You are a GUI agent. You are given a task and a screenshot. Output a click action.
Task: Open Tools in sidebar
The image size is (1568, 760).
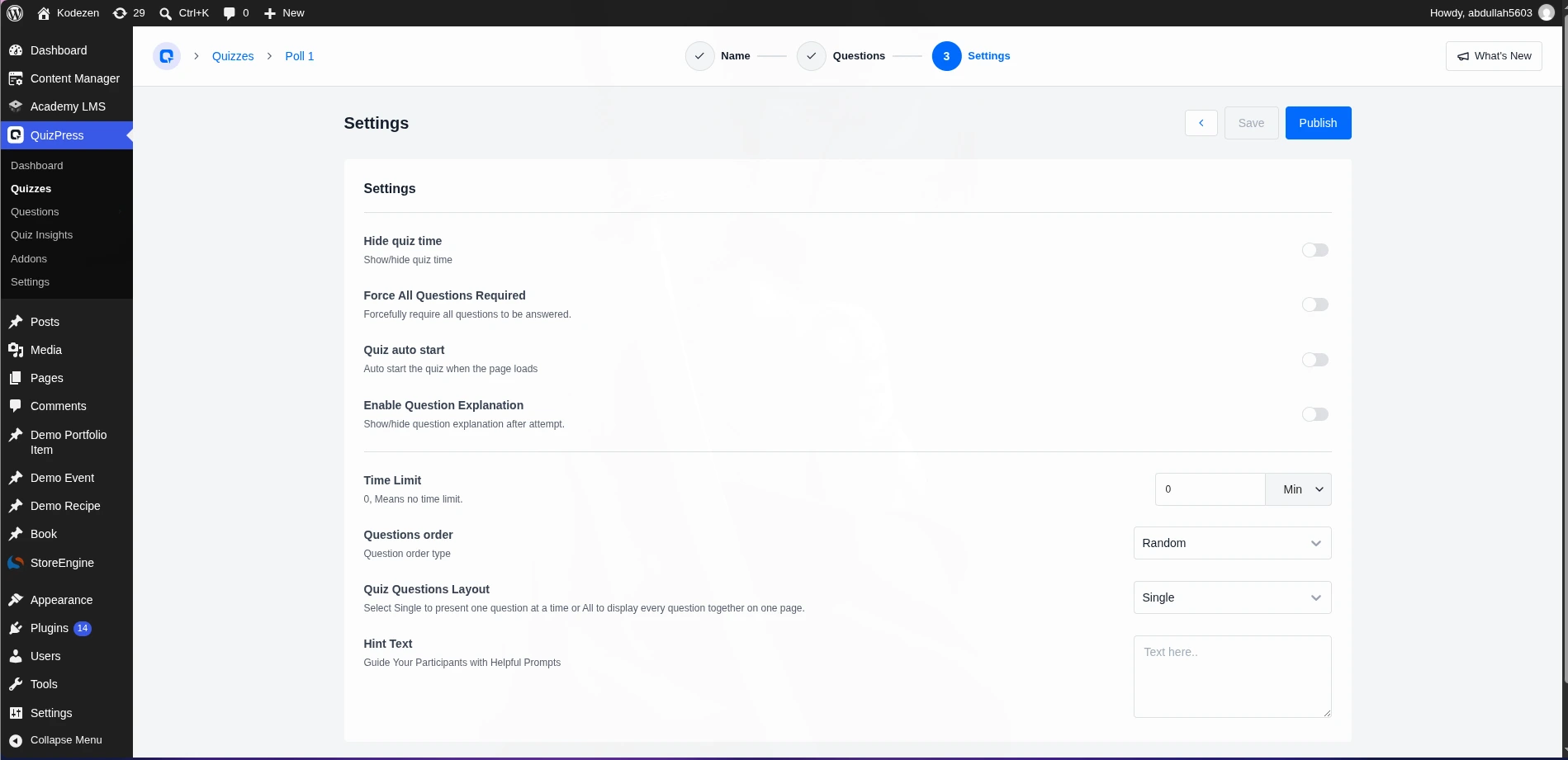coord(66,684)
